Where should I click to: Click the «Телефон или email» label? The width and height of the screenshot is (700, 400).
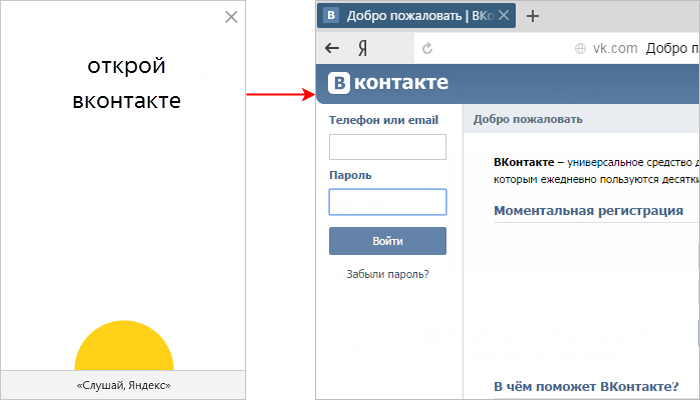[x=383, y=120]
